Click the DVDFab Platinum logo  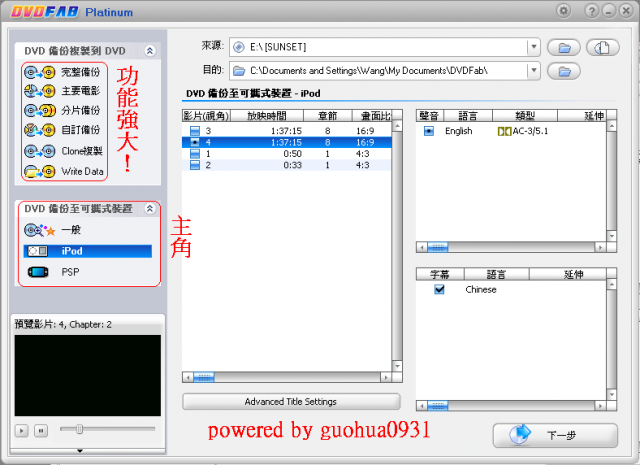[x=72, y=11]
